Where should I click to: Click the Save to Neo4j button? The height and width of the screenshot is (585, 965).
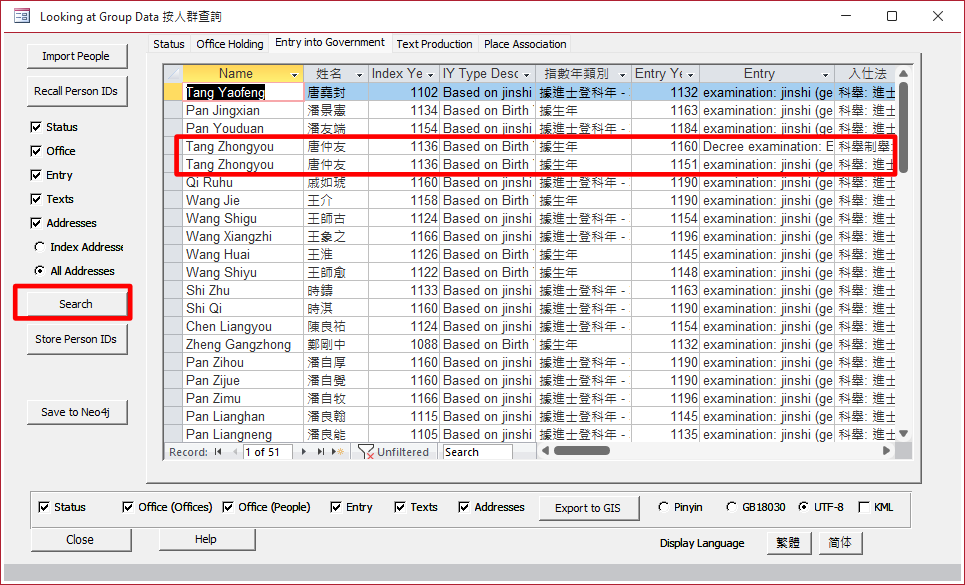[x=77, y=412]
